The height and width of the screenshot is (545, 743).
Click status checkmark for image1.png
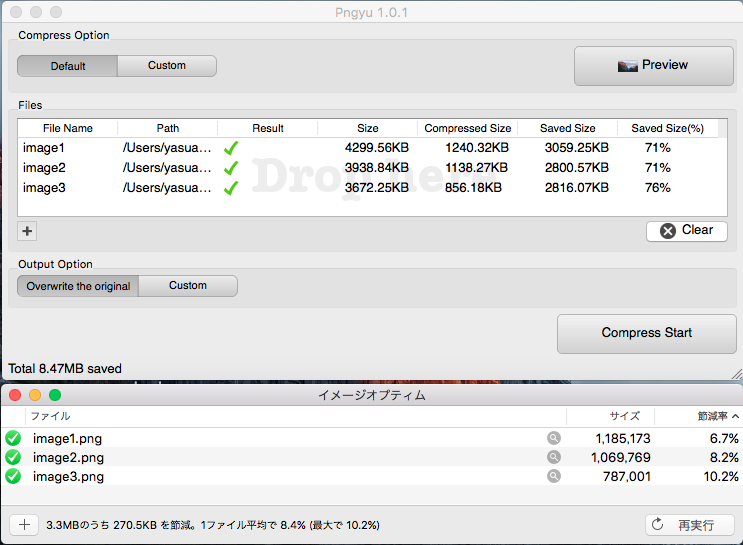tap(13, 438)
